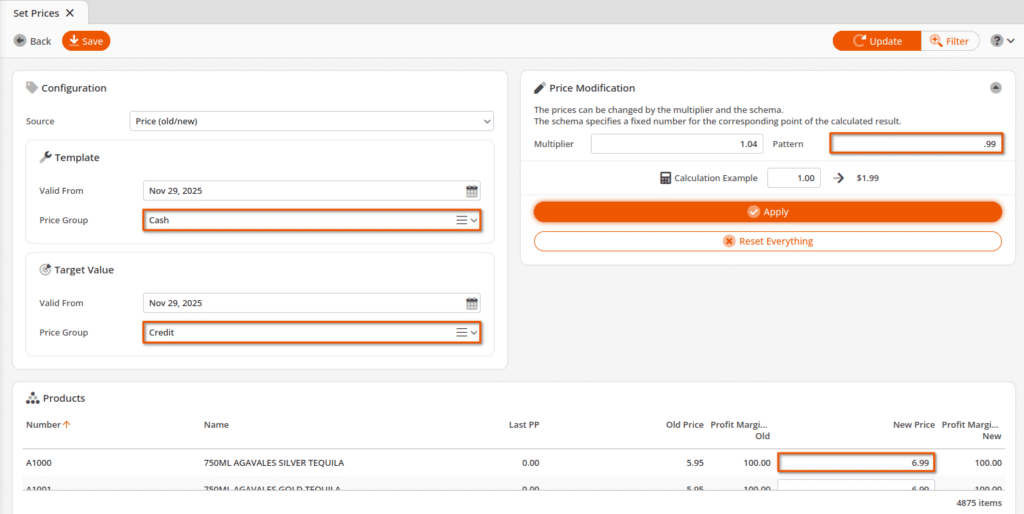Open calendar for Template Valid From
The width and height of the screenshot is (1024, 514).
tap(472, 191)
